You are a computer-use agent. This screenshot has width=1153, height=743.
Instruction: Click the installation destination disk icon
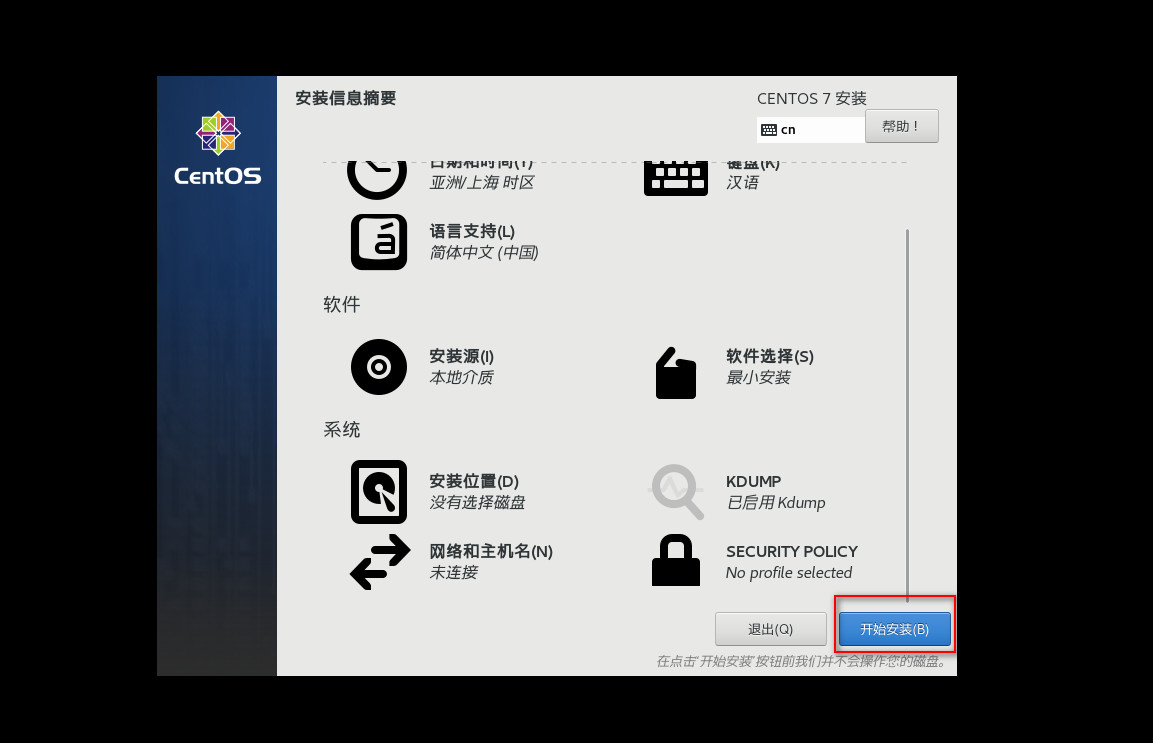tap(379, 492)
